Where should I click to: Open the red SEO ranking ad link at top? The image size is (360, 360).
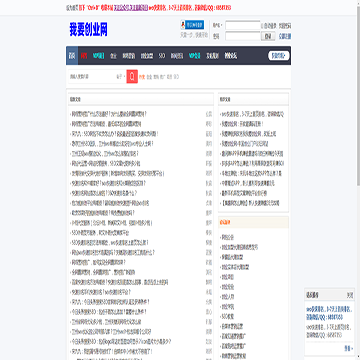pyautogui.click(x=190, y=7)
